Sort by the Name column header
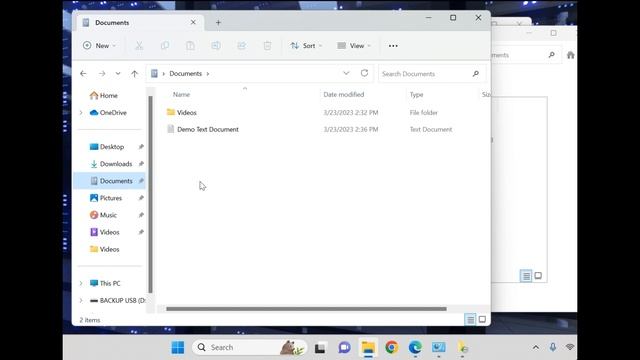The height and width of the screenshot is (360, 640). (181, 94)
